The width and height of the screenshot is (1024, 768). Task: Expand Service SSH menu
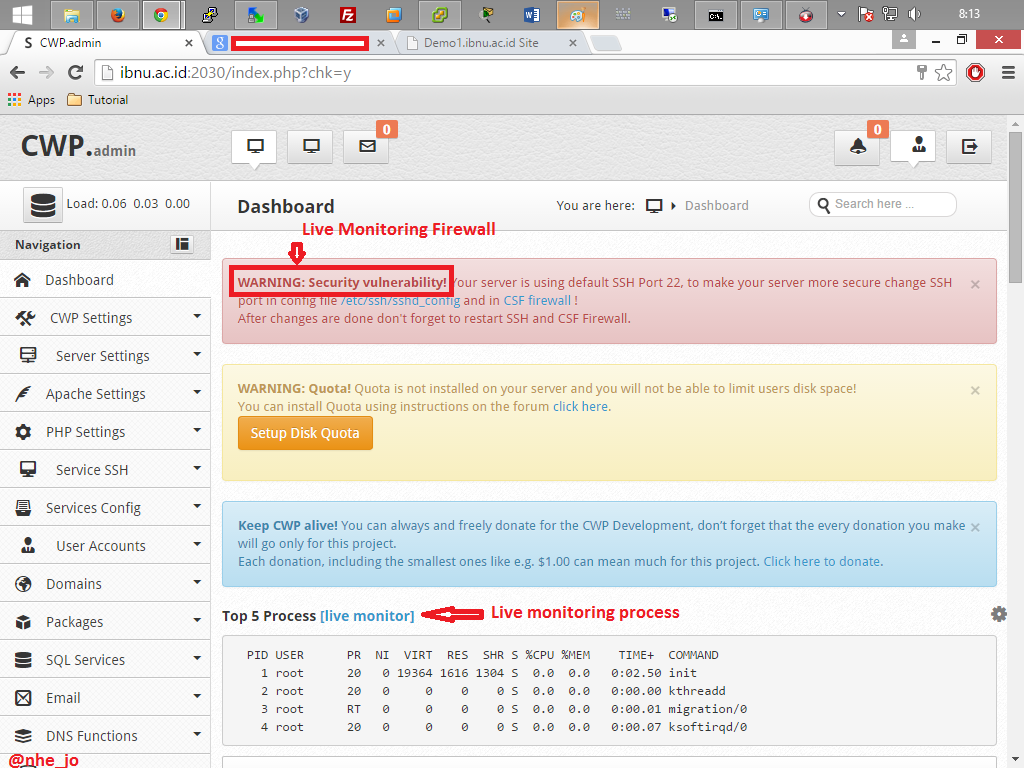point(105,470)
